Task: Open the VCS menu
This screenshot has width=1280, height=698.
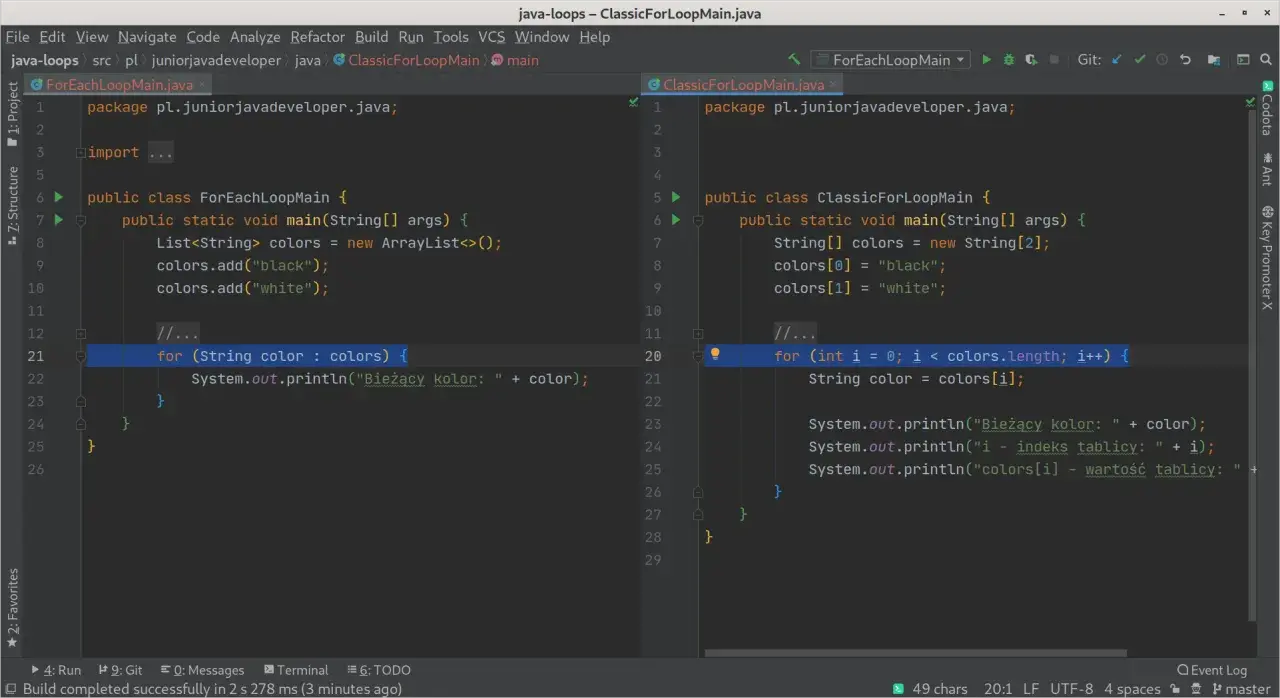Action: [x=491, y=37]
